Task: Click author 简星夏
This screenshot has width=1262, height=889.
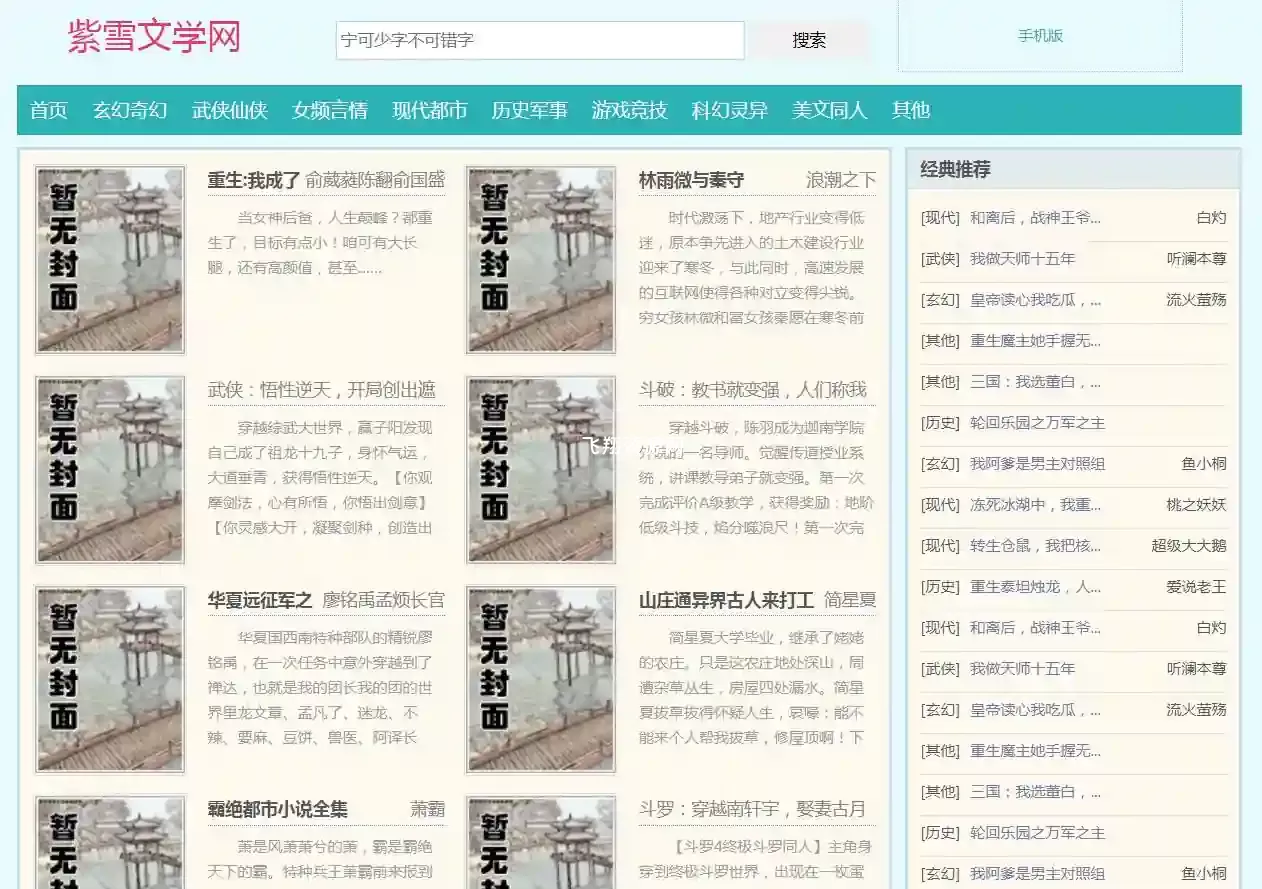Action: [850, 600]
